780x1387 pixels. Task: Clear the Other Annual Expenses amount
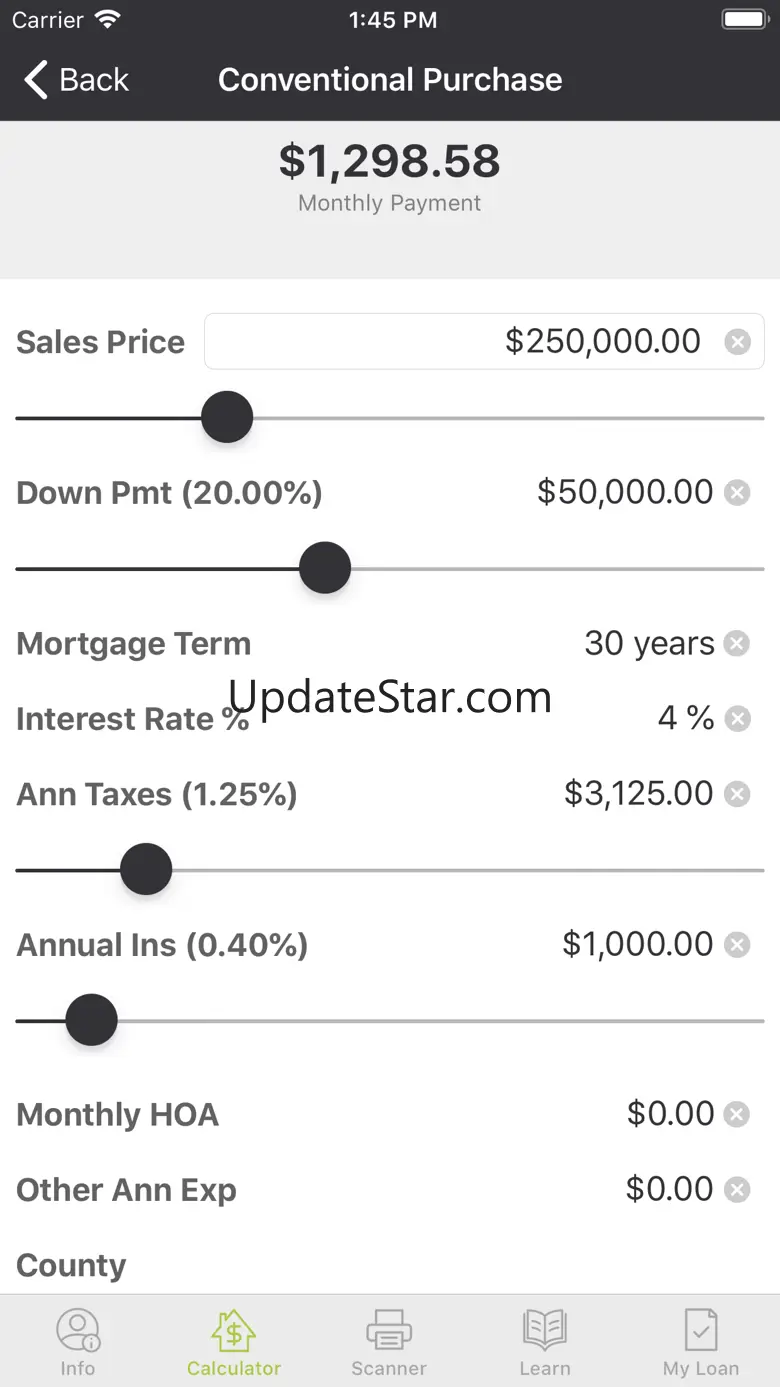[x=737, y=1189]
